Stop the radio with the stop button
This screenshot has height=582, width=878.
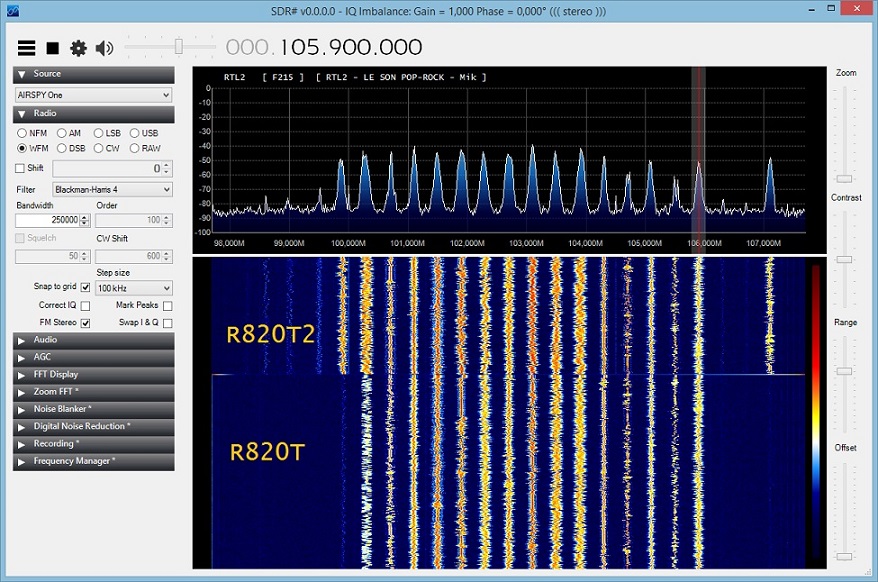point(53,48)
